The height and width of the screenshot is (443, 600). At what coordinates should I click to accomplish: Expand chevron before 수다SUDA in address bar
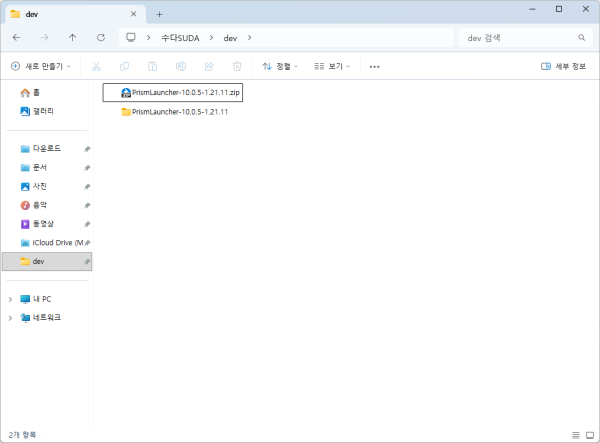(x=148, y=37)
